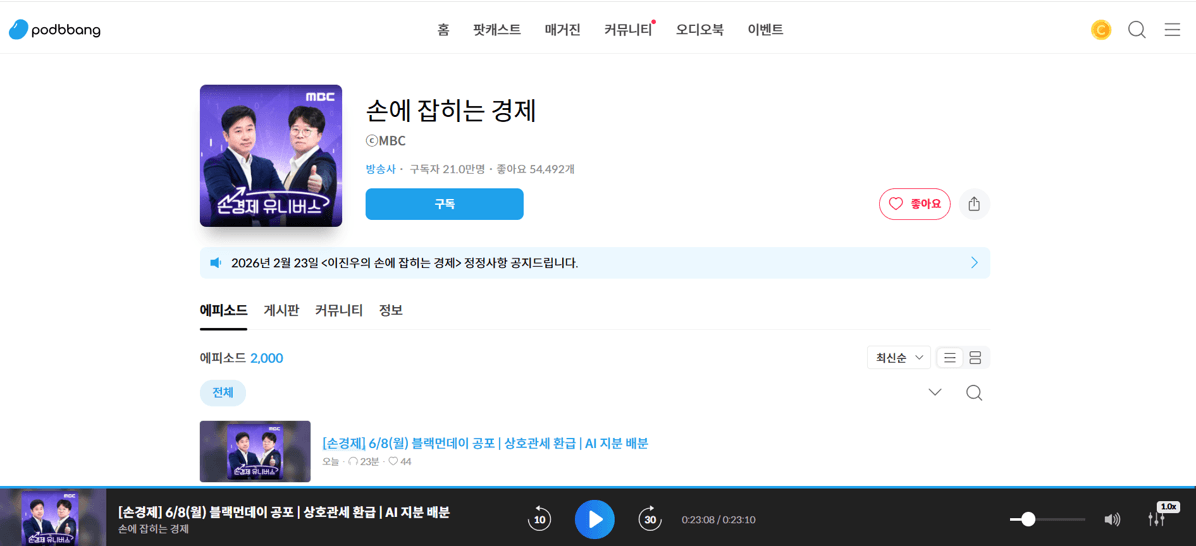Click the 방송사 category link
Image resolution: width=1196 pixels, height=546 pixels.
point(381,169)
